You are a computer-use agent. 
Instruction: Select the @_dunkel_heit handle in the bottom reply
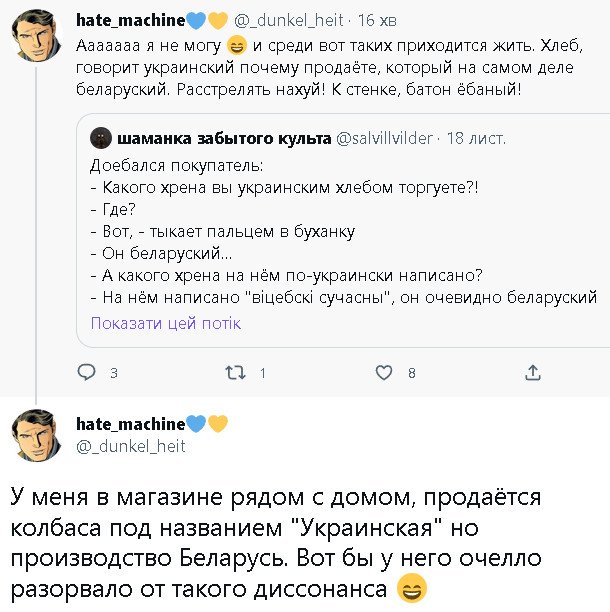131,446
